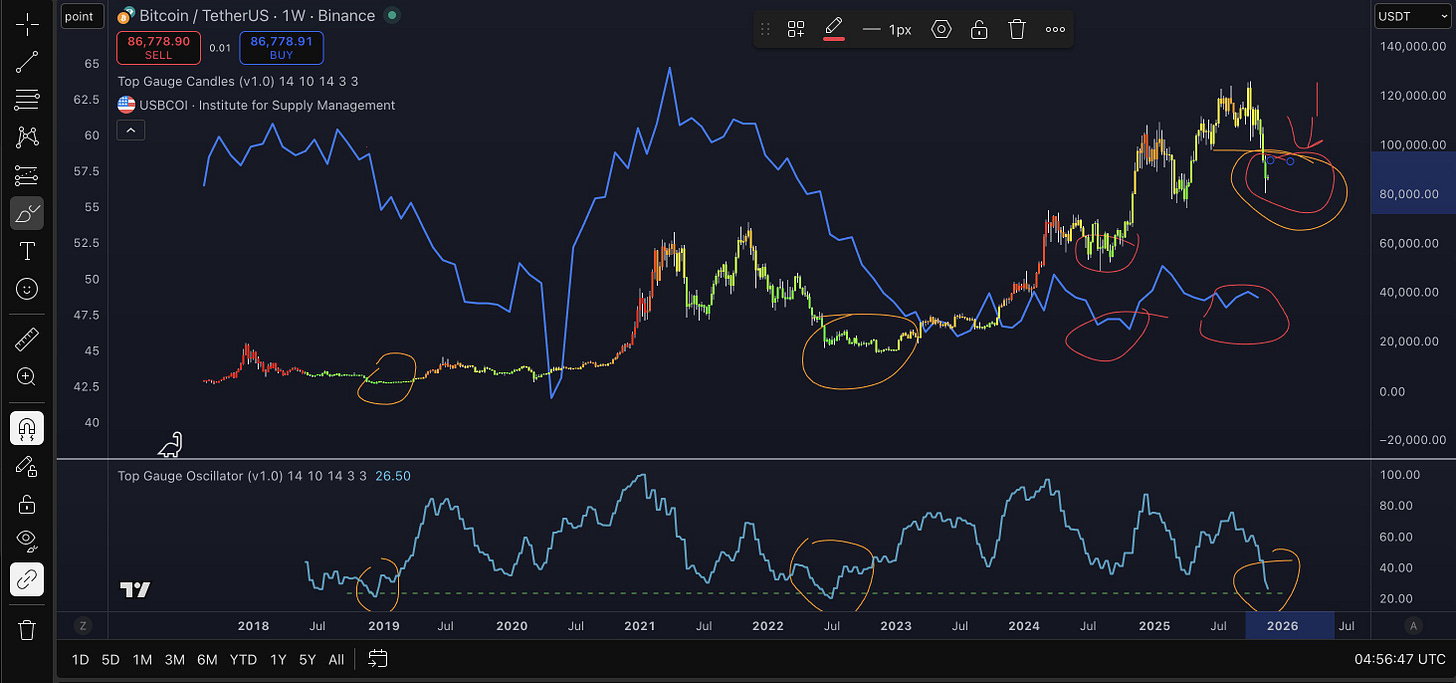Screen dimensions: 1456x683
Task: Open more options in floating toolbar
Action: pos(1055,29)
